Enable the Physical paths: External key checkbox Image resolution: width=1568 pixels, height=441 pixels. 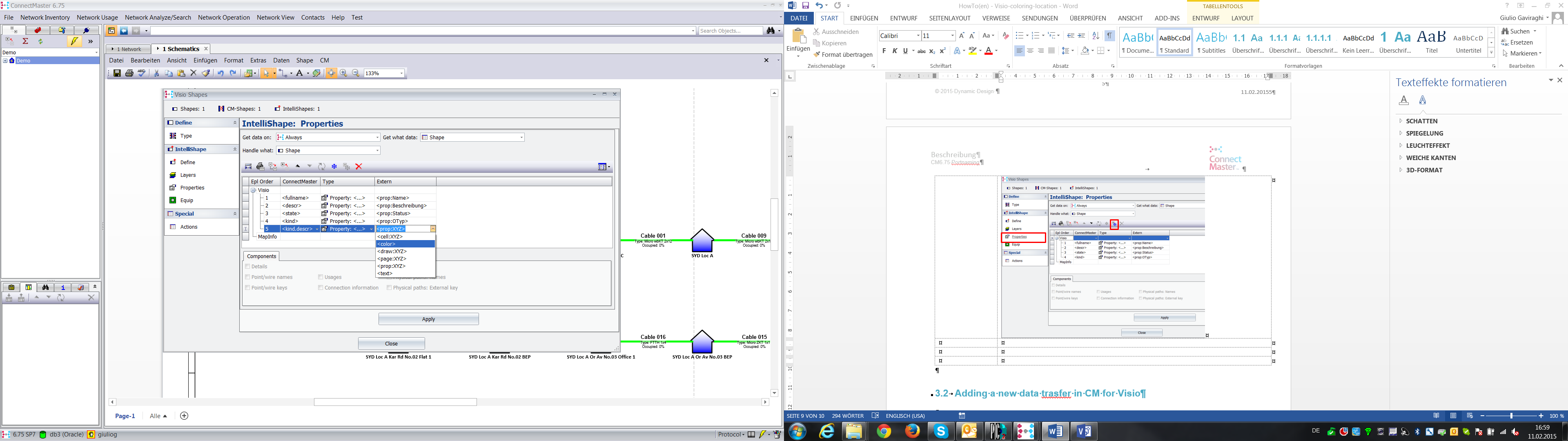click(390, 287)
